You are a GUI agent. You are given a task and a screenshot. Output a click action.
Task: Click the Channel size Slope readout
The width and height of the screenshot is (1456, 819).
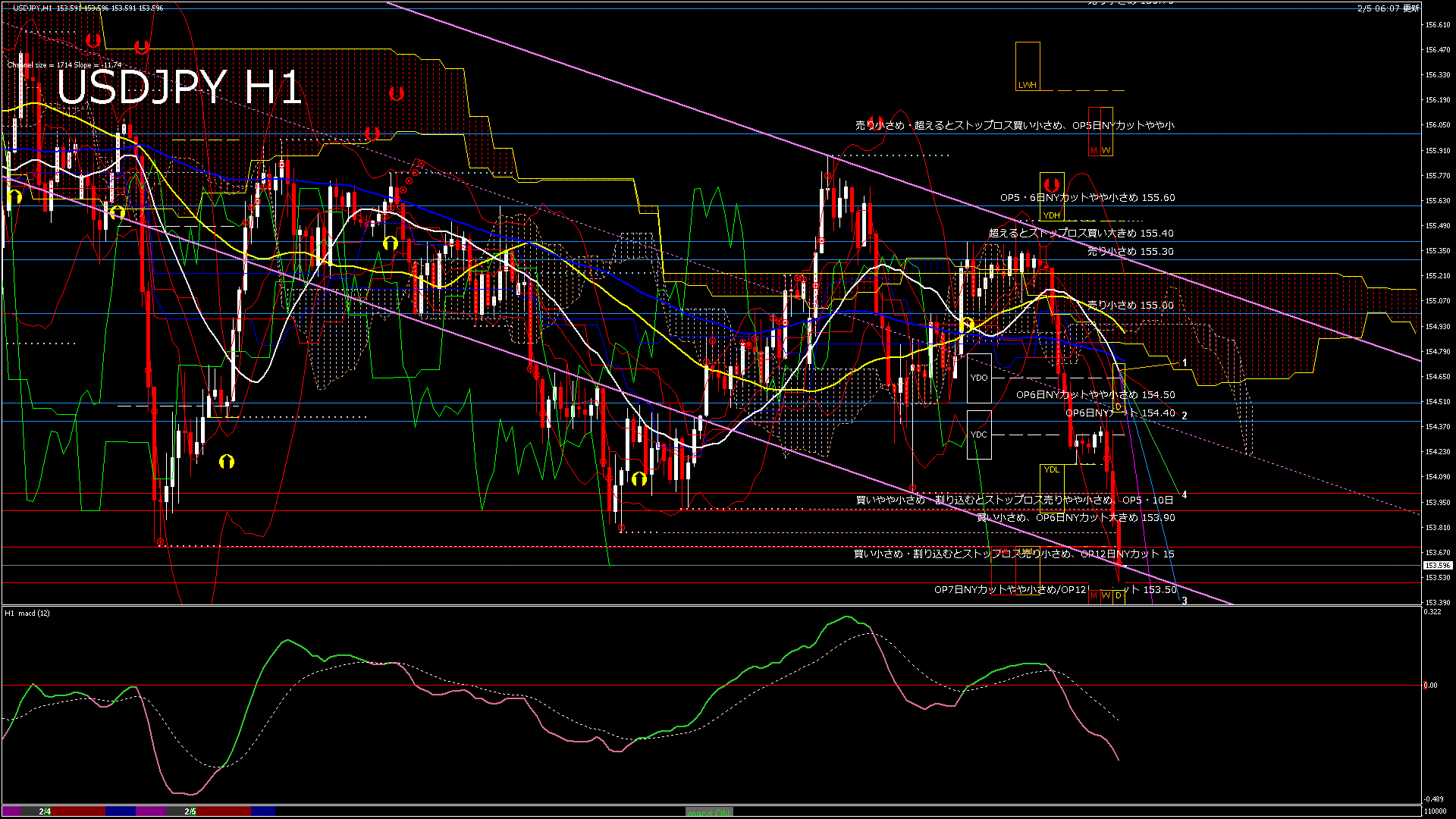64,65
